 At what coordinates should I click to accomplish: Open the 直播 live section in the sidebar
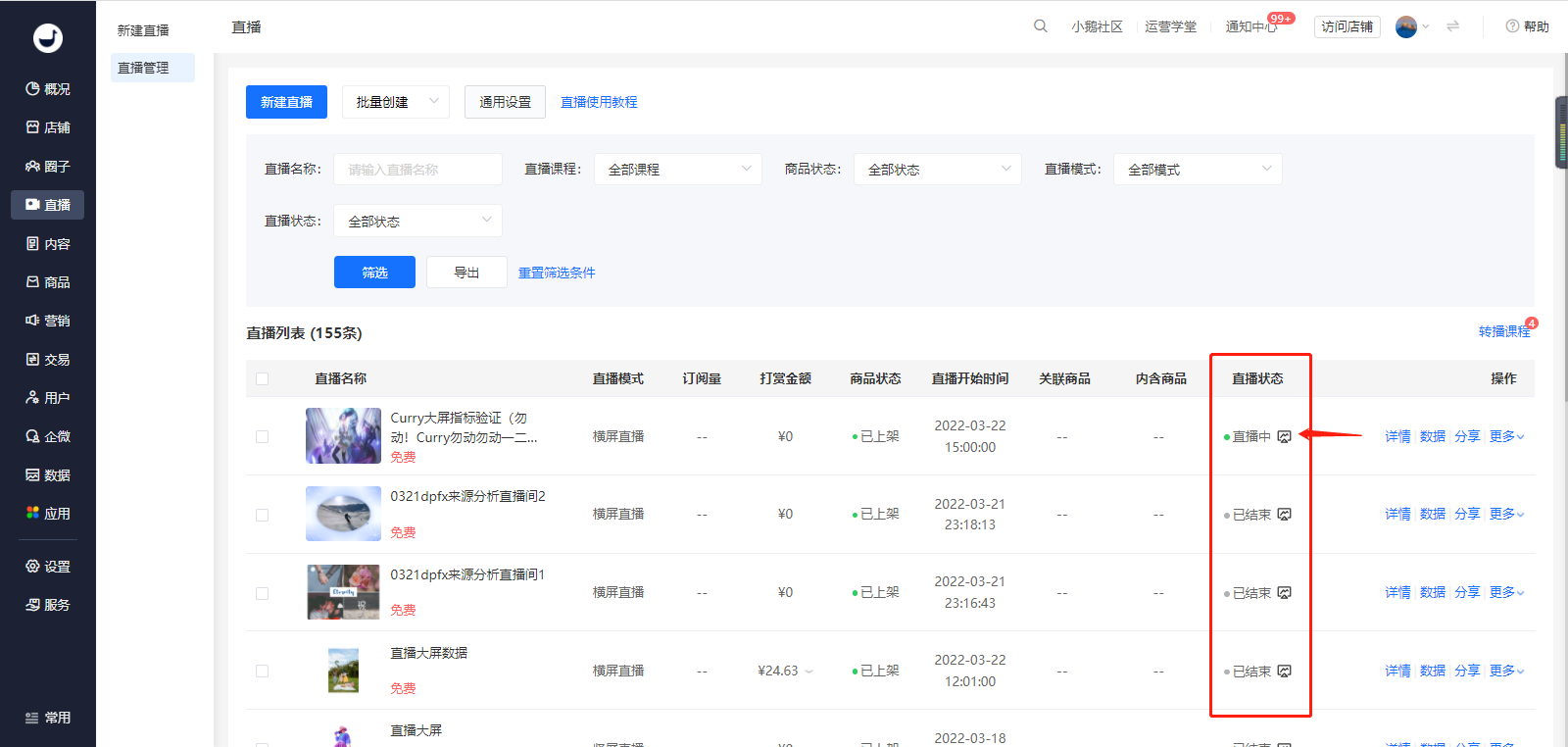pos(47,205)
